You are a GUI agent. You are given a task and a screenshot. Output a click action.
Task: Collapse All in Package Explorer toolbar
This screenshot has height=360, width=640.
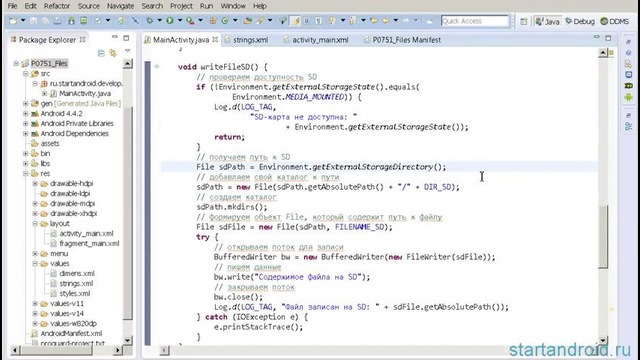pyautogui.click(x=101, y=53)
